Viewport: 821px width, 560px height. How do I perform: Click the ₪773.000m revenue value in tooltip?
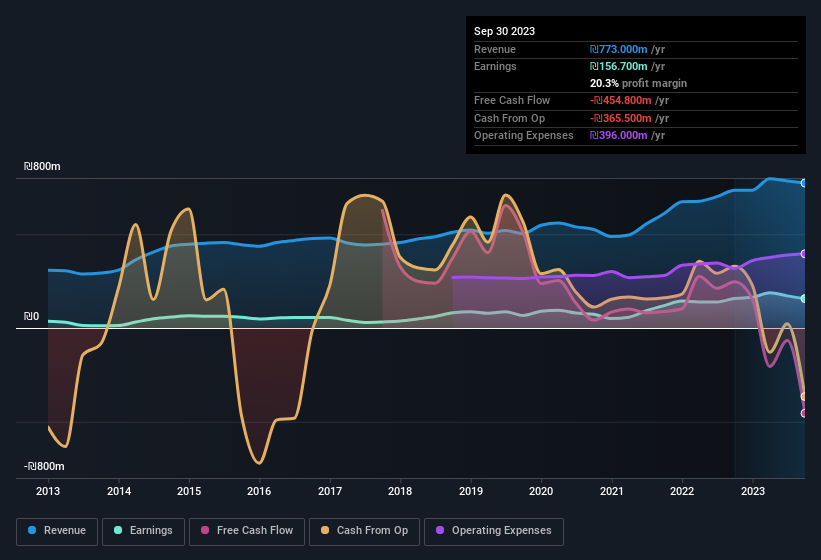[618, 49]
